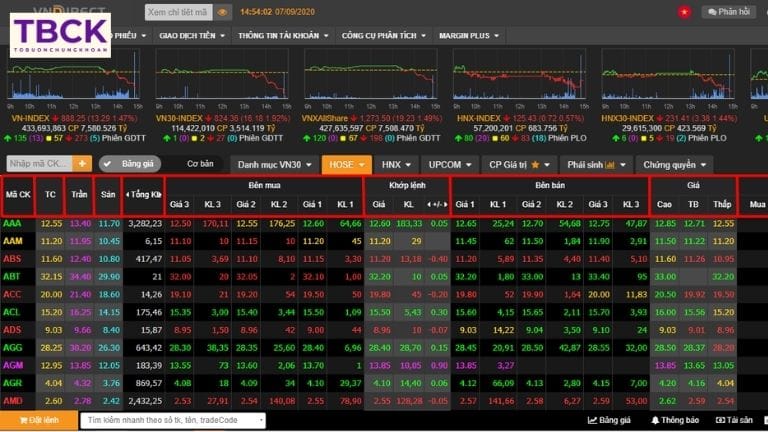Click the Nhập mã CK input field

coord(38,163)
